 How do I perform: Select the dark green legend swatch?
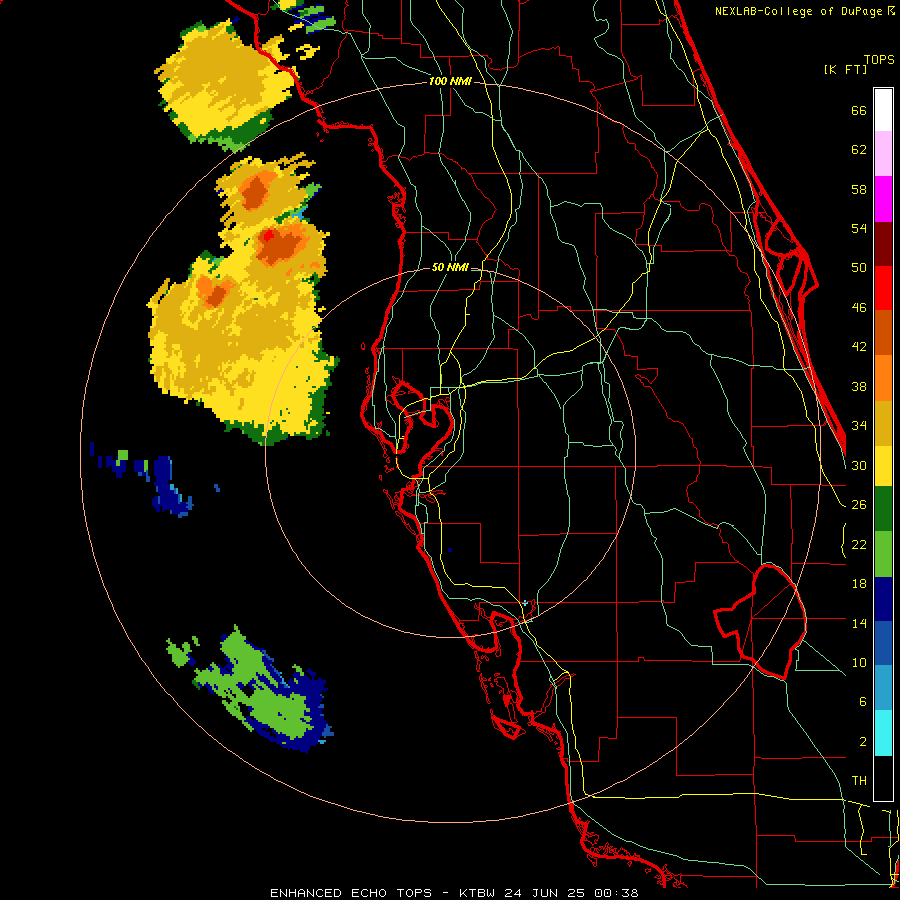883,509
